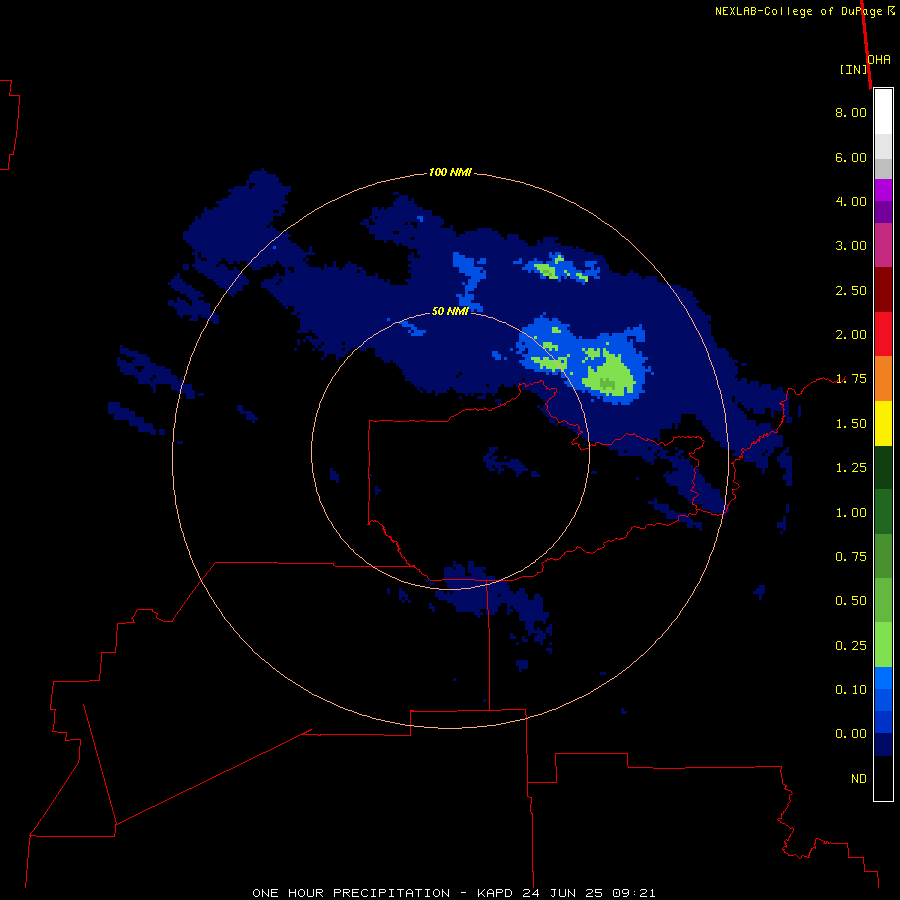Click the 0.50 legend value
This screenshot has width=900, height=900.
[851, 601]
